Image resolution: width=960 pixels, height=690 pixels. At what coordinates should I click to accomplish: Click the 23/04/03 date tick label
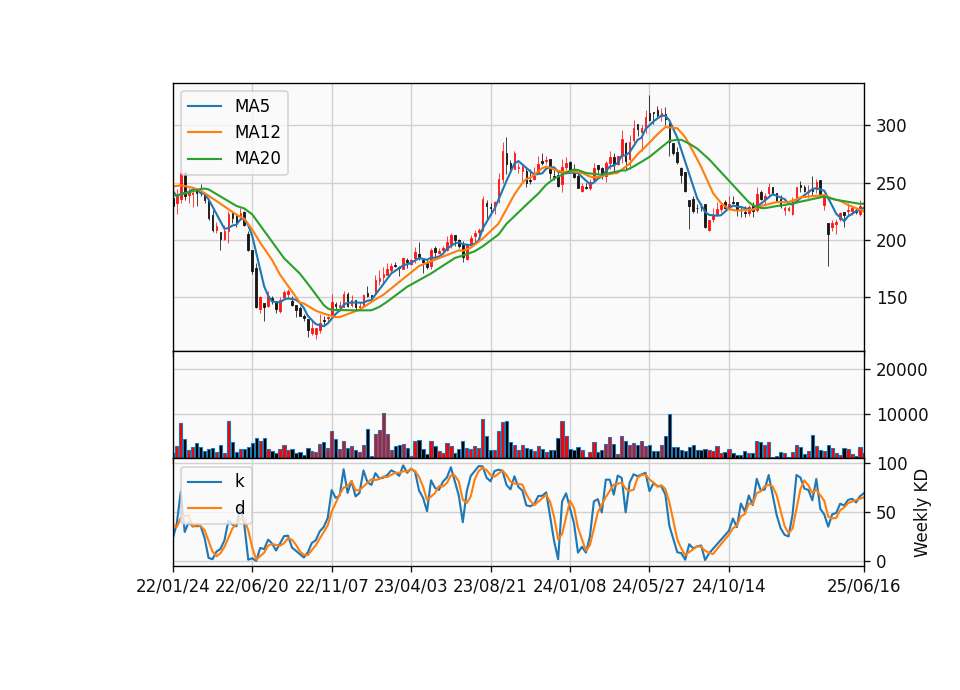coord(411,586)
